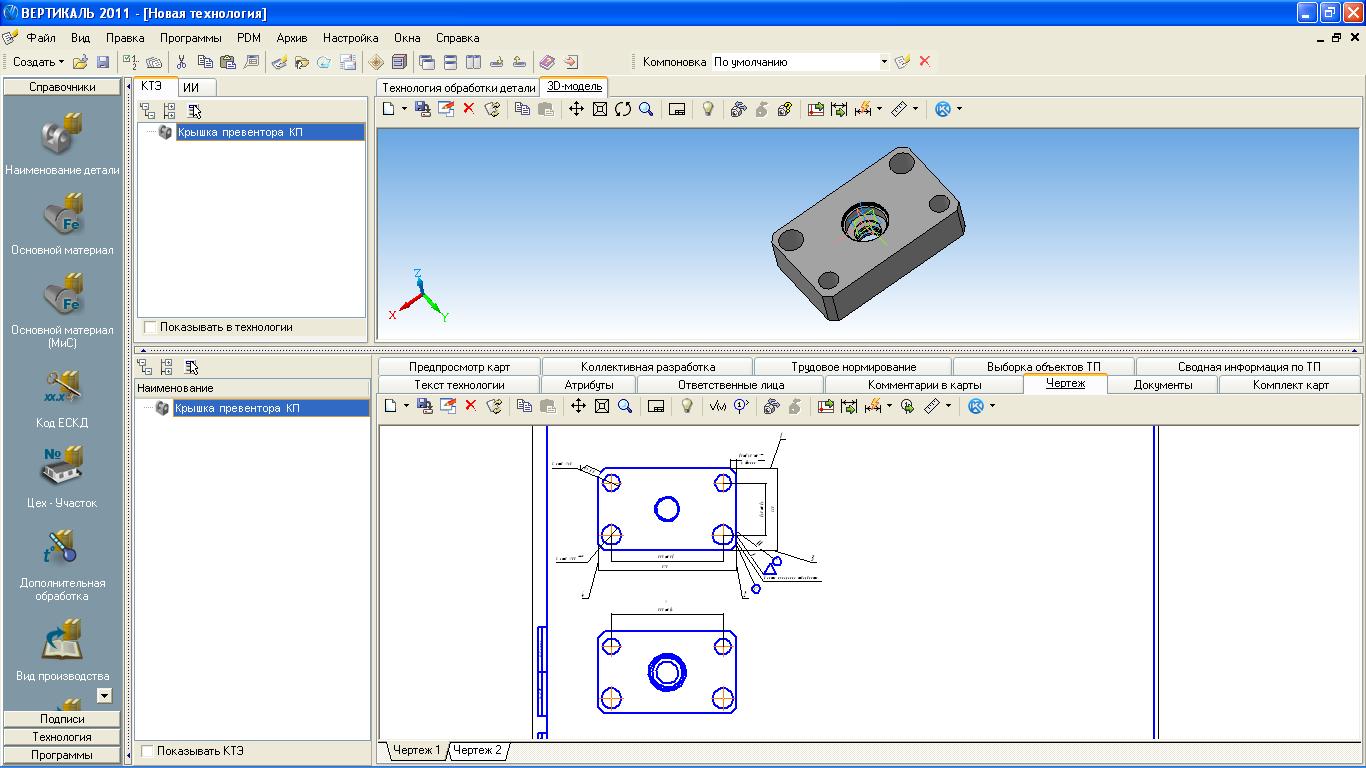Image resolution: width=1366 pixels, height=768 pixels.
Task: Open KOMPAS logo dropdown arrow in Чертеж toolbar
Action: [992, 406]
